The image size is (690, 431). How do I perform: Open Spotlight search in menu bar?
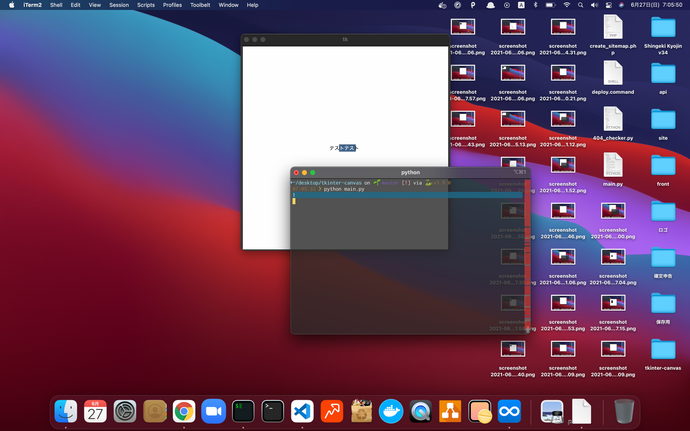click(580, 5)
